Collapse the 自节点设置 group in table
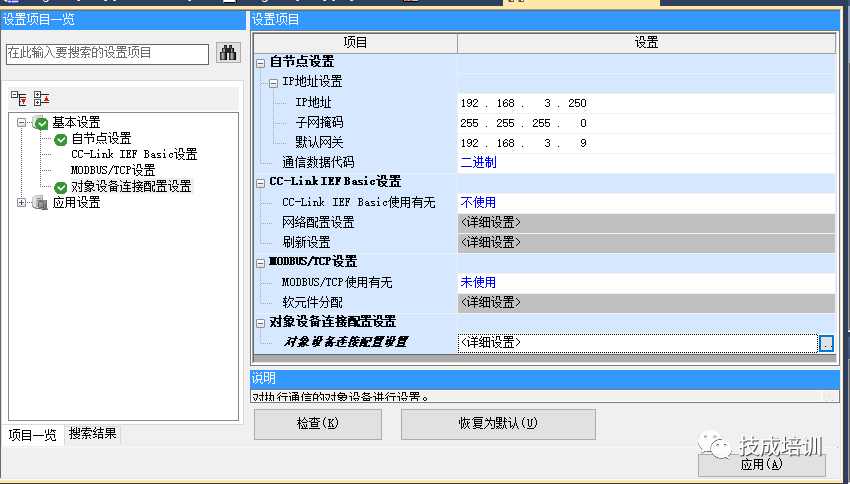Viewport: 850px width, 484px height. point(260,63)
